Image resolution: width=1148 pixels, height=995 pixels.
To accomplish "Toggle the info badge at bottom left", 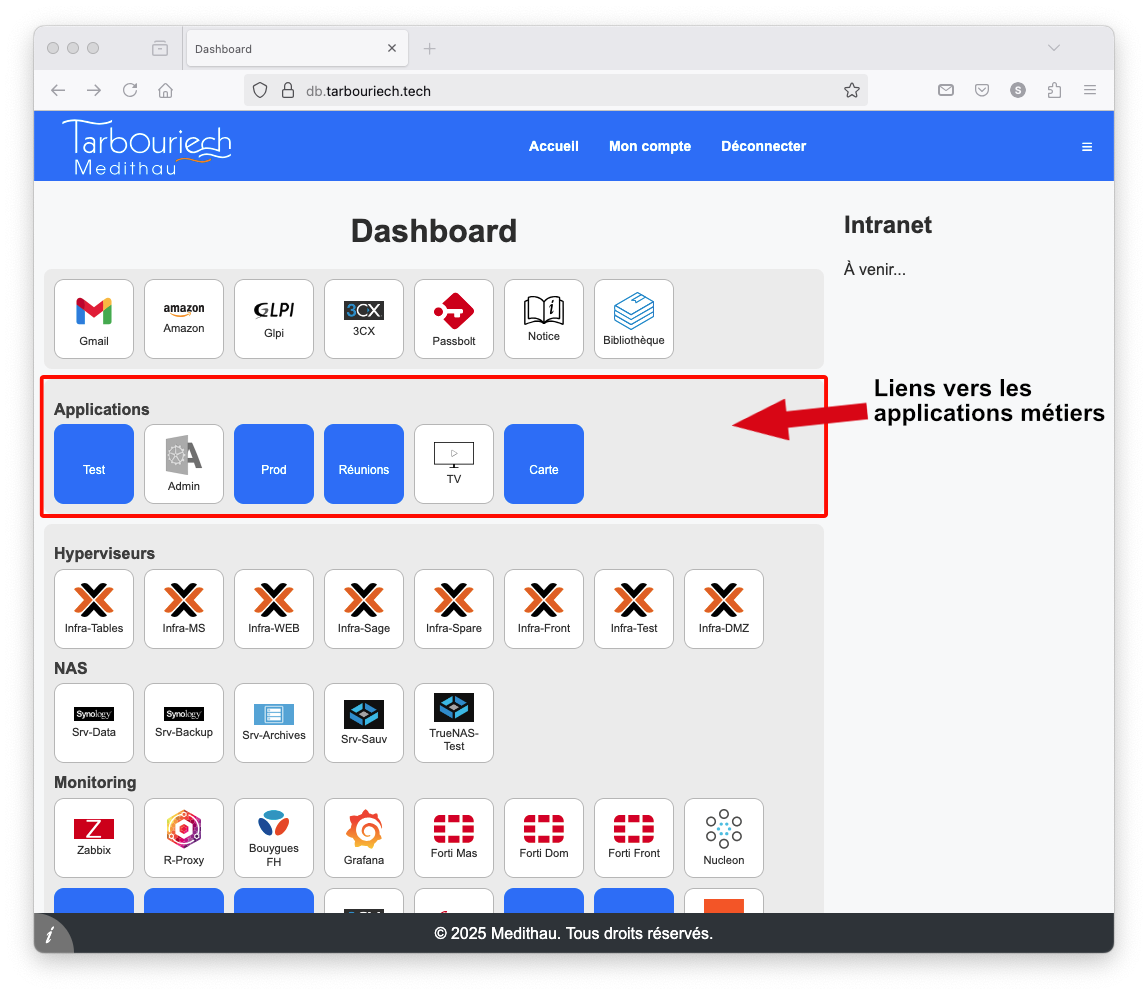I will coord(51,934).
